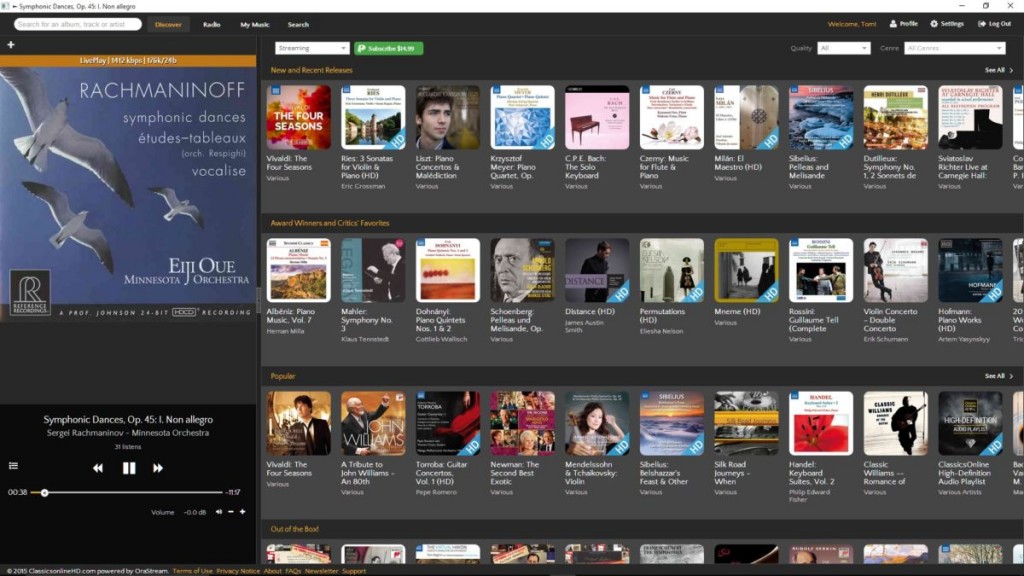The width and height of the screenshot is (1024, 576).
Task: Open Mahler Symphony No. 3 album
Action: (373, 270)
